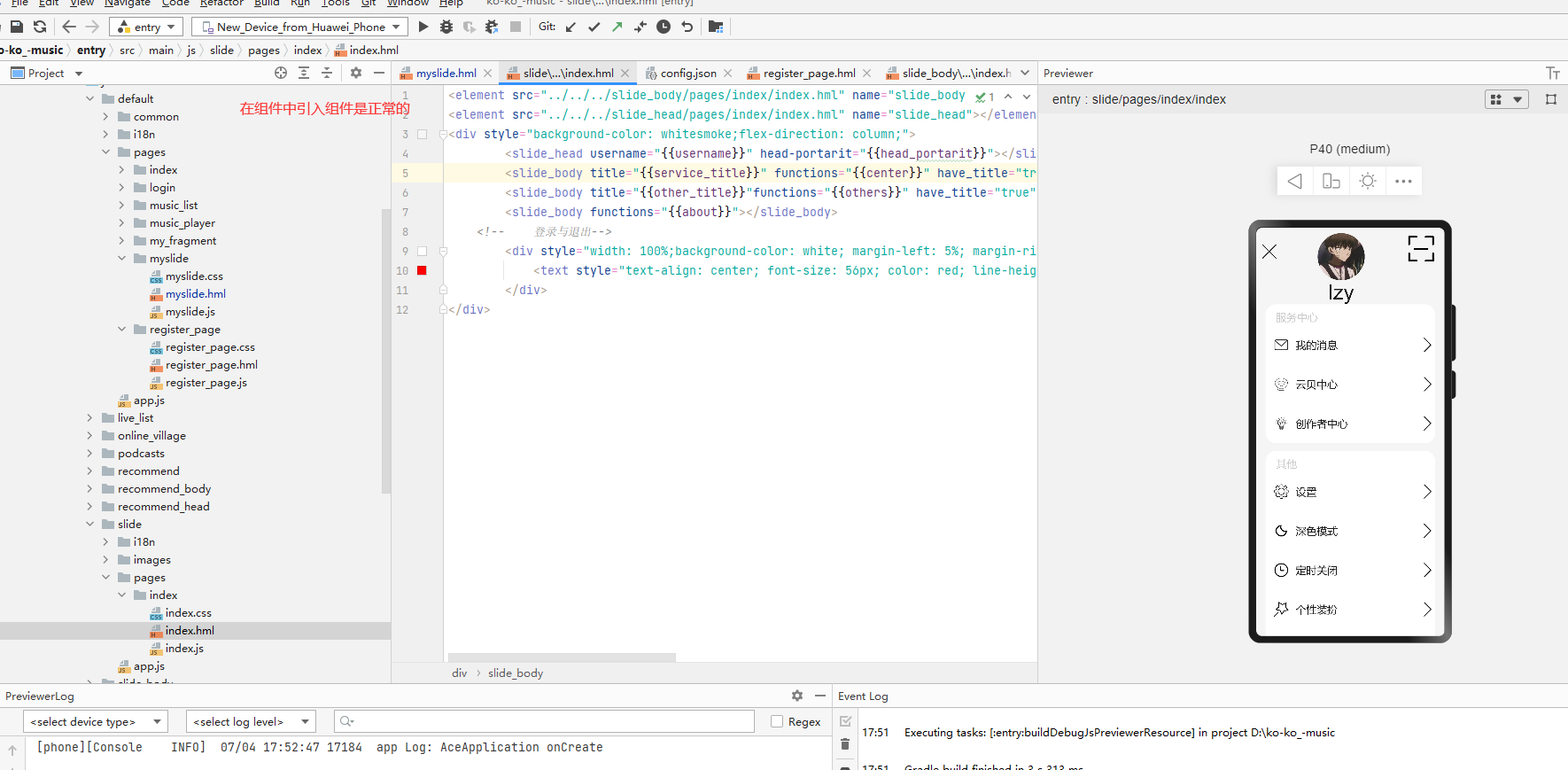This screenshot has width=1568, height=770.
Task: Click the red color swatch on line 10
Action: (422, 270)
